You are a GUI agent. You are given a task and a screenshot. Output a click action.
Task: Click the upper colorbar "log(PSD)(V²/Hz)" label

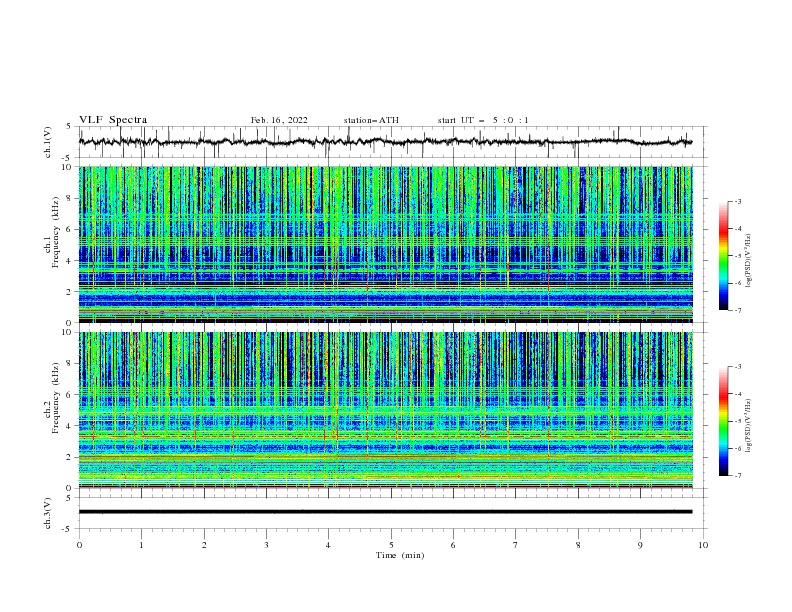coord(749,261)
